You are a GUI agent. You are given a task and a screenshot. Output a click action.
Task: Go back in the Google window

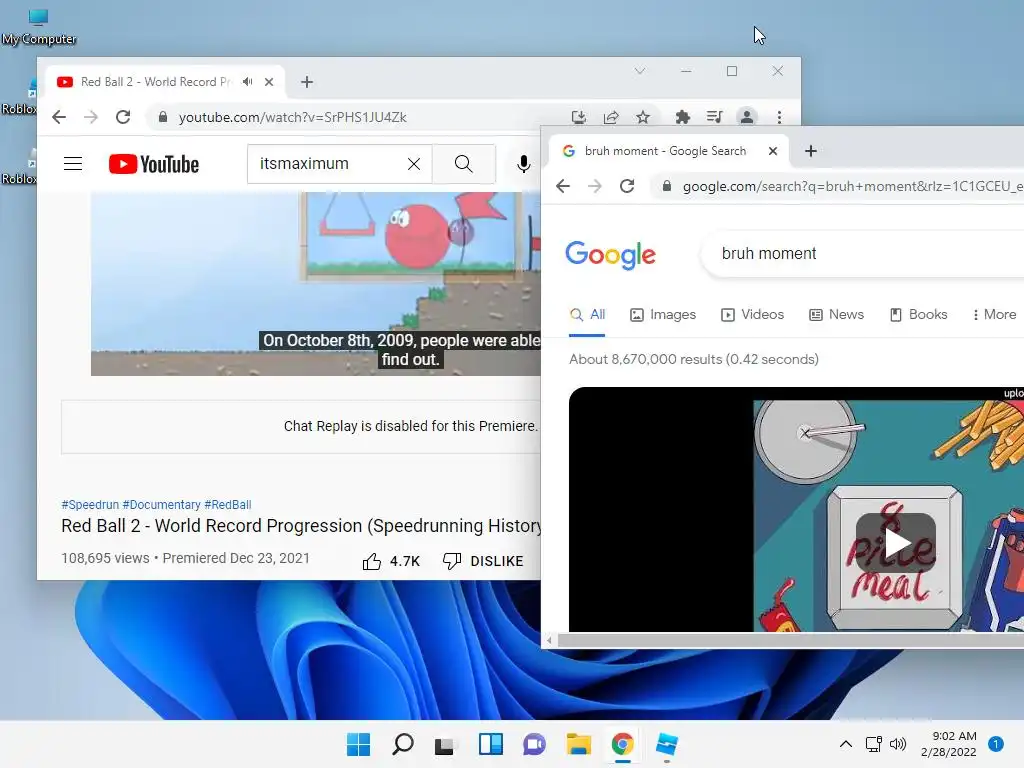[563, 186]
